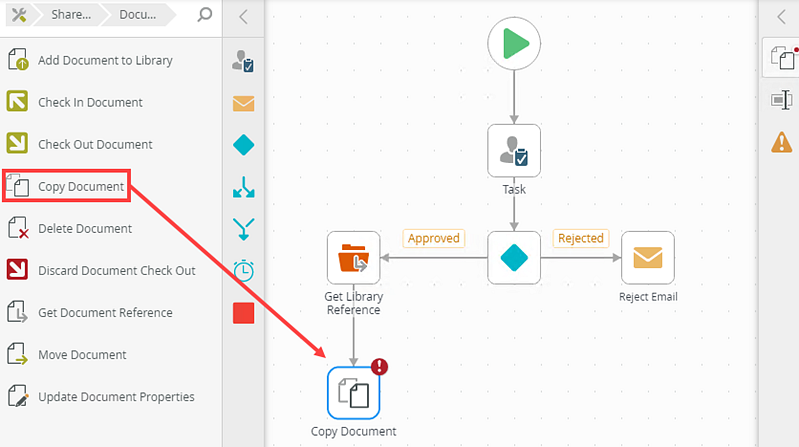Select the Get Library Reference node
Image resolution: width=799 pixels, height=447 pixels.
pos(354,258)
